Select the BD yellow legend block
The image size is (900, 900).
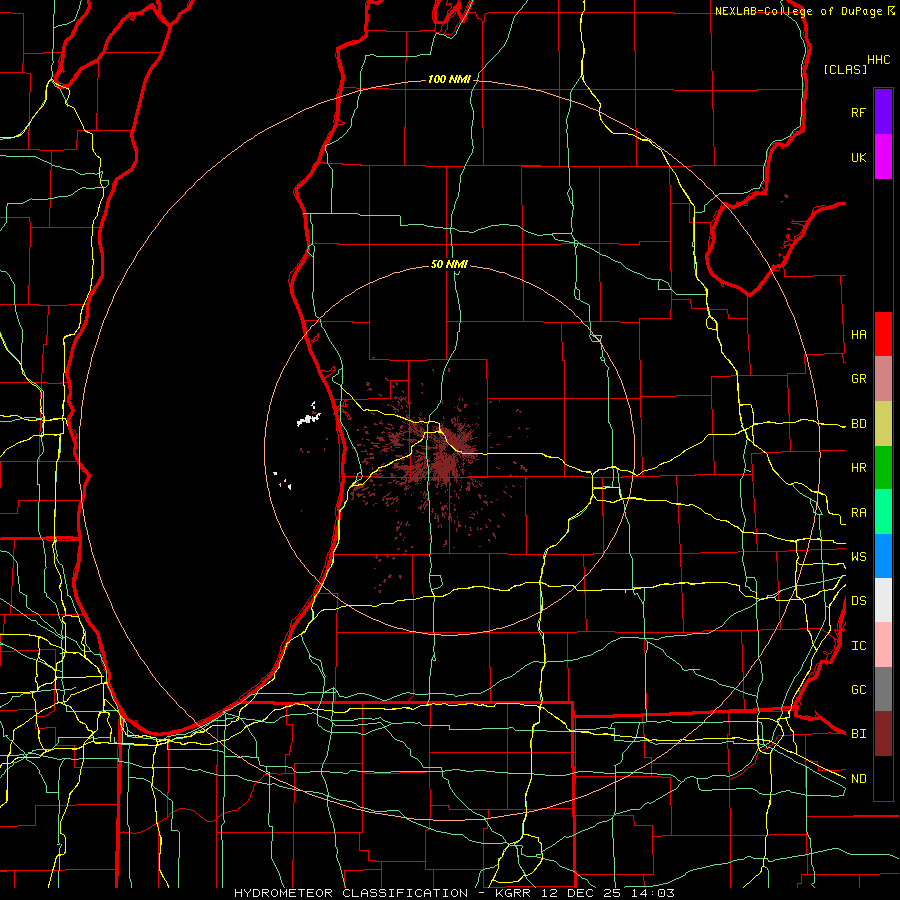pos(883,423)
